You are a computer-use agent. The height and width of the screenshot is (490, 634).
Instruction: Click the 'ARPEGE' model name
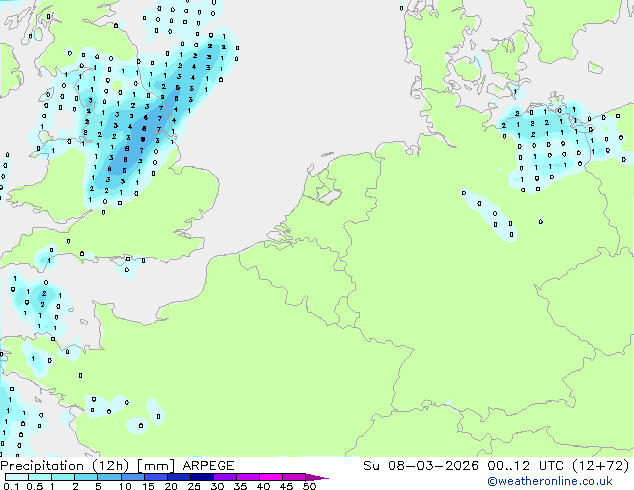click(x=208, y=466)
